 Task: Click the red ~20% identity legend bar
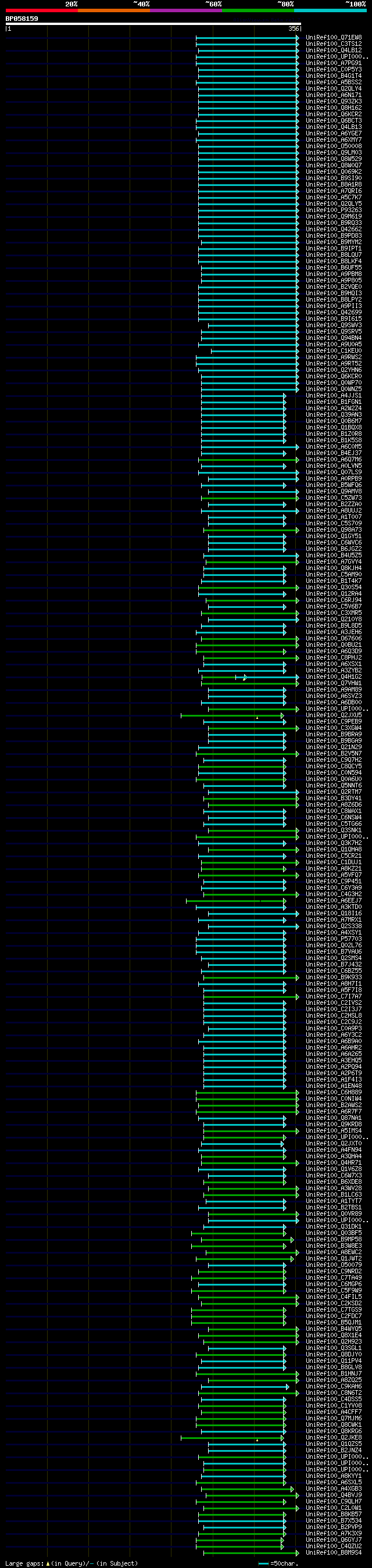point(41,10)
